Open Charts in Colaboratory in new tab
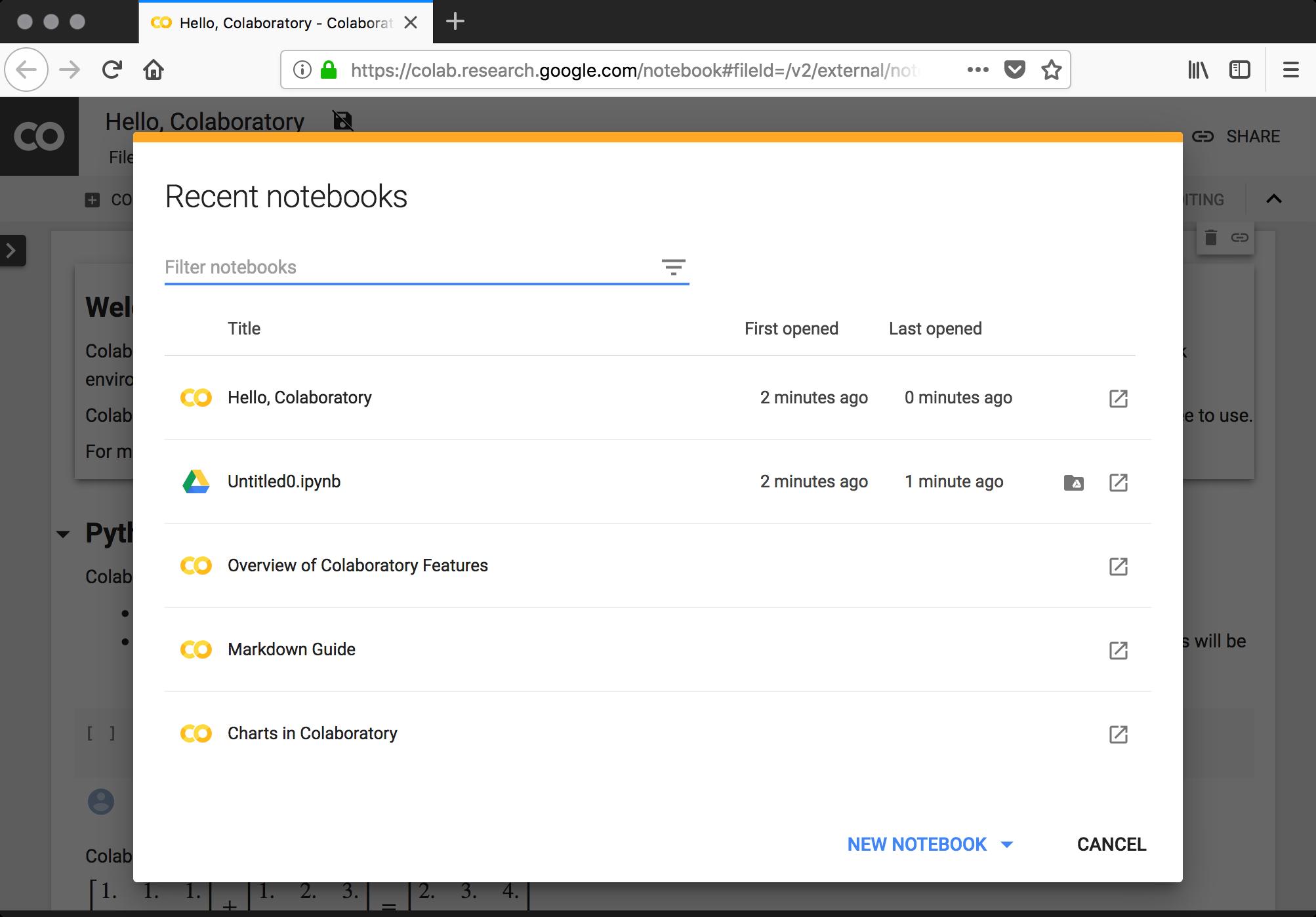1316x917 pixels. click(x=1118, y=734)
